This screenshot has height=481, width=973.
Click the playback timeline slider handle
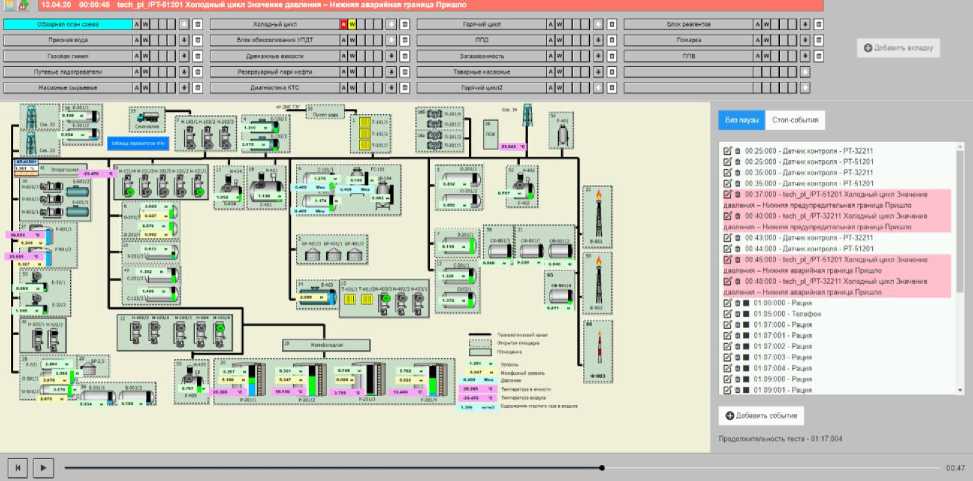(602, 467)
